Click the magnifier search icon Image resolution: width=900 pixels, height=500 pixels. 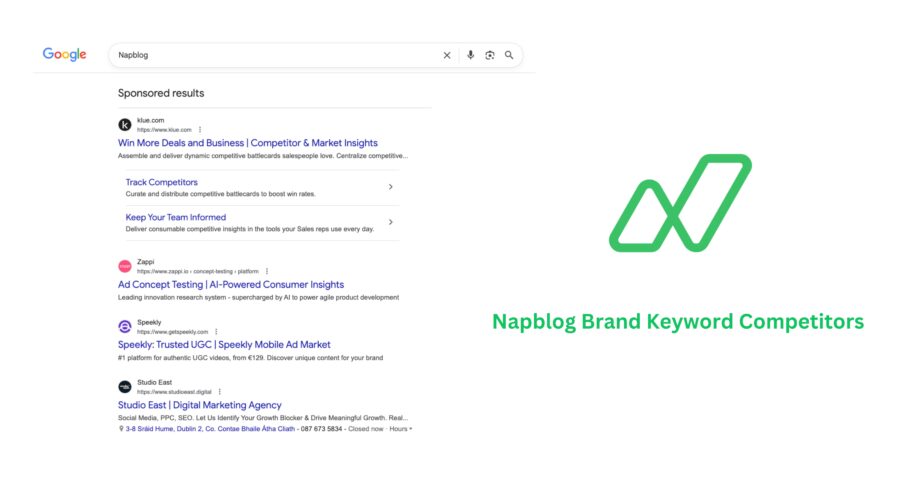(x=509, y=55)
